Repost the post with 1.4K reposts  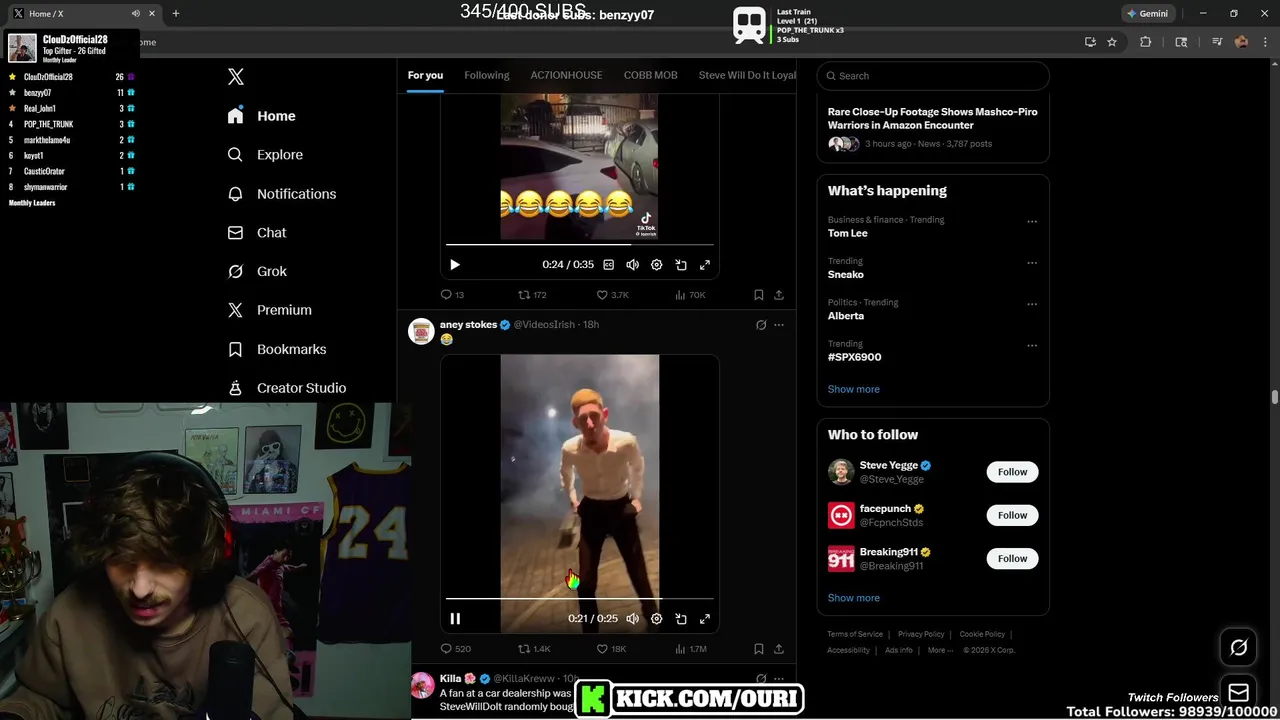534,649
